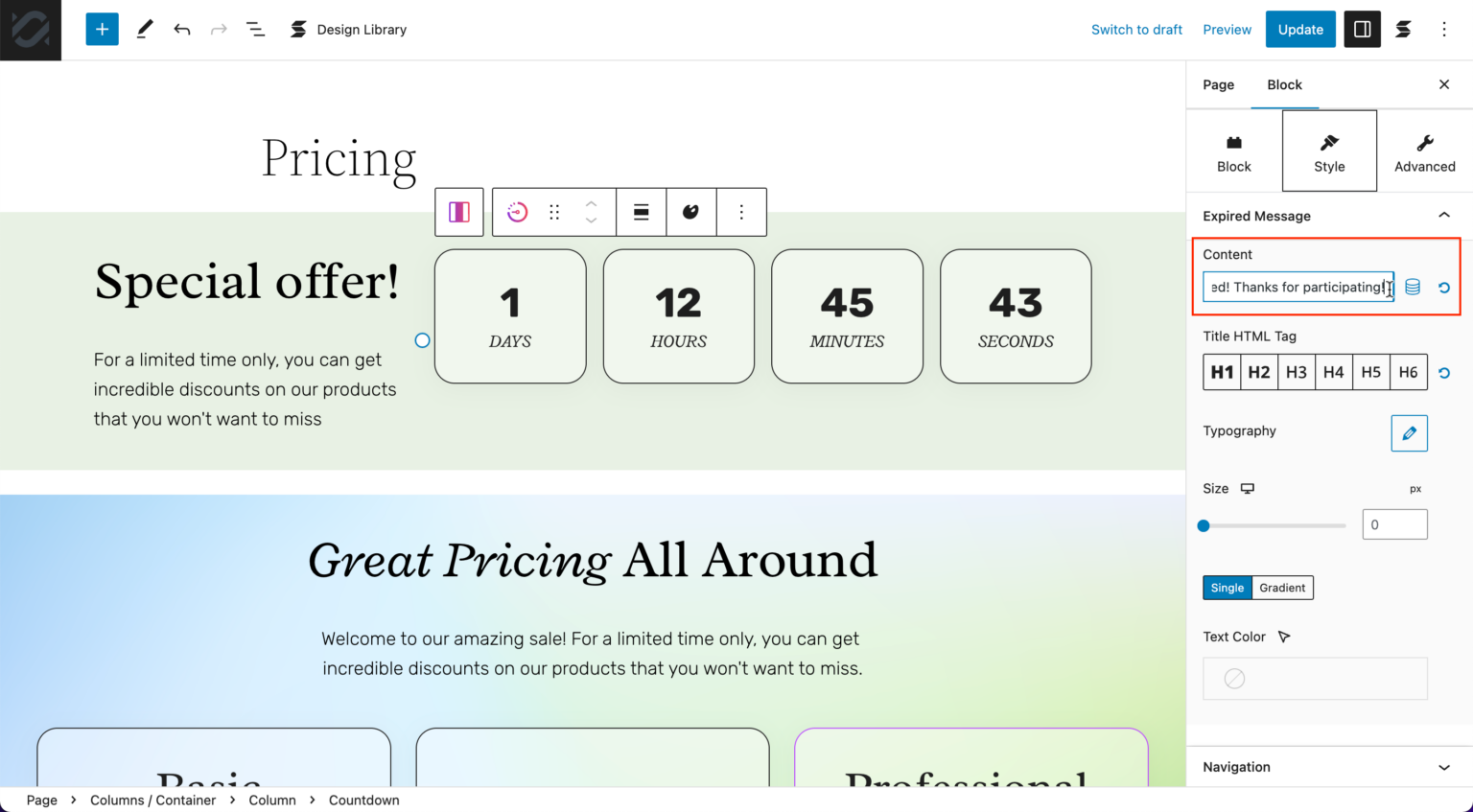Click the Countdown block icon in floating toolbar

pyautogui.click(x=517, y=211)
